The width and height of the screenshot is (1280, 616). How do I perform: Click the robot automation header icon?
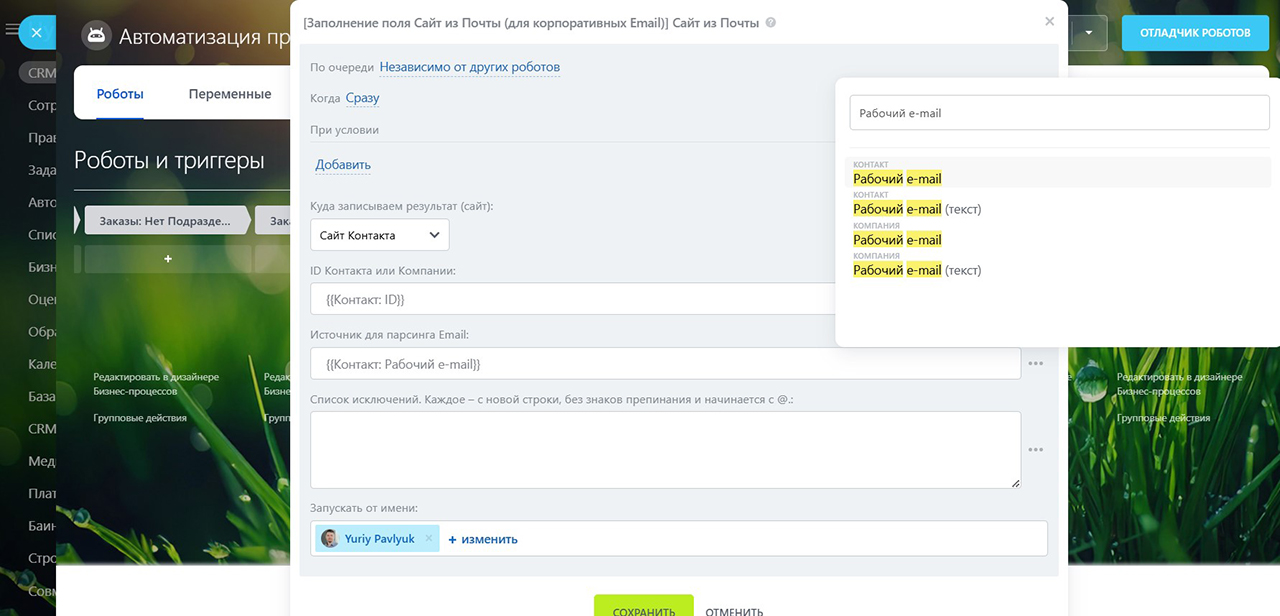coord(96,36)
